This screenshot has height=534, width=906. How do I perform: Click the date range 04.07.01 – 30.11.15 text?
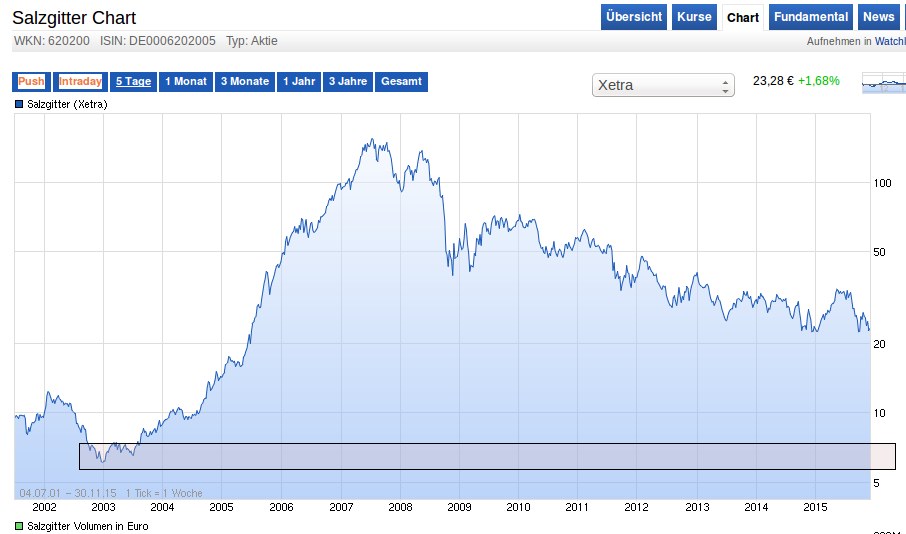coord(68,493)
